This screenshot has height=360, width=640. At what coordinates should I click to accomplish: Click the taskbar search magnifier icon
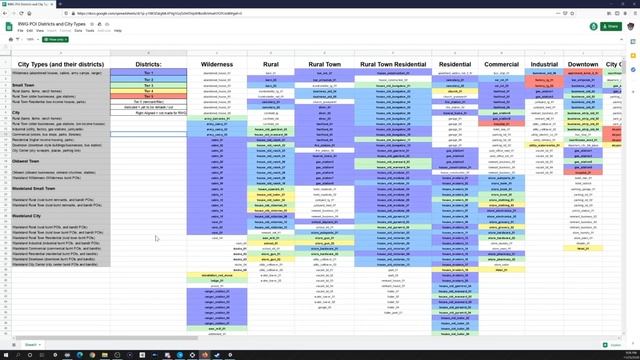(18, 355)
